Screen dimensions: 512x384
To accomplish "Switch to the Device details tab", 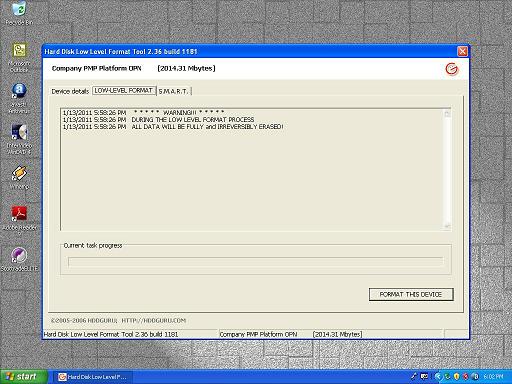I will click(70, 91).
